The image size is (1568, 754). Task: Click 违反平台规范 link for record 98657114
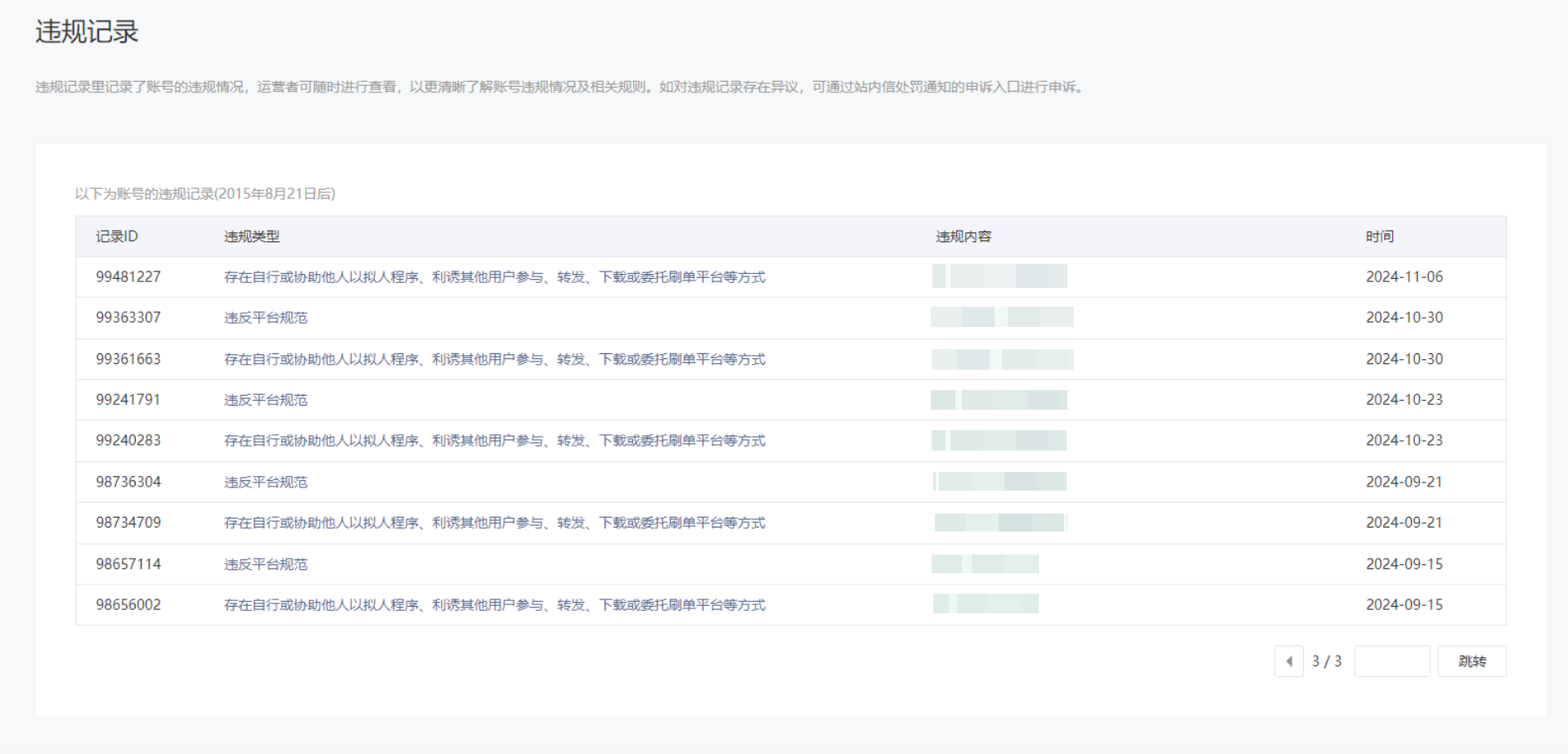pyautogui.click(x=266, y=564)
